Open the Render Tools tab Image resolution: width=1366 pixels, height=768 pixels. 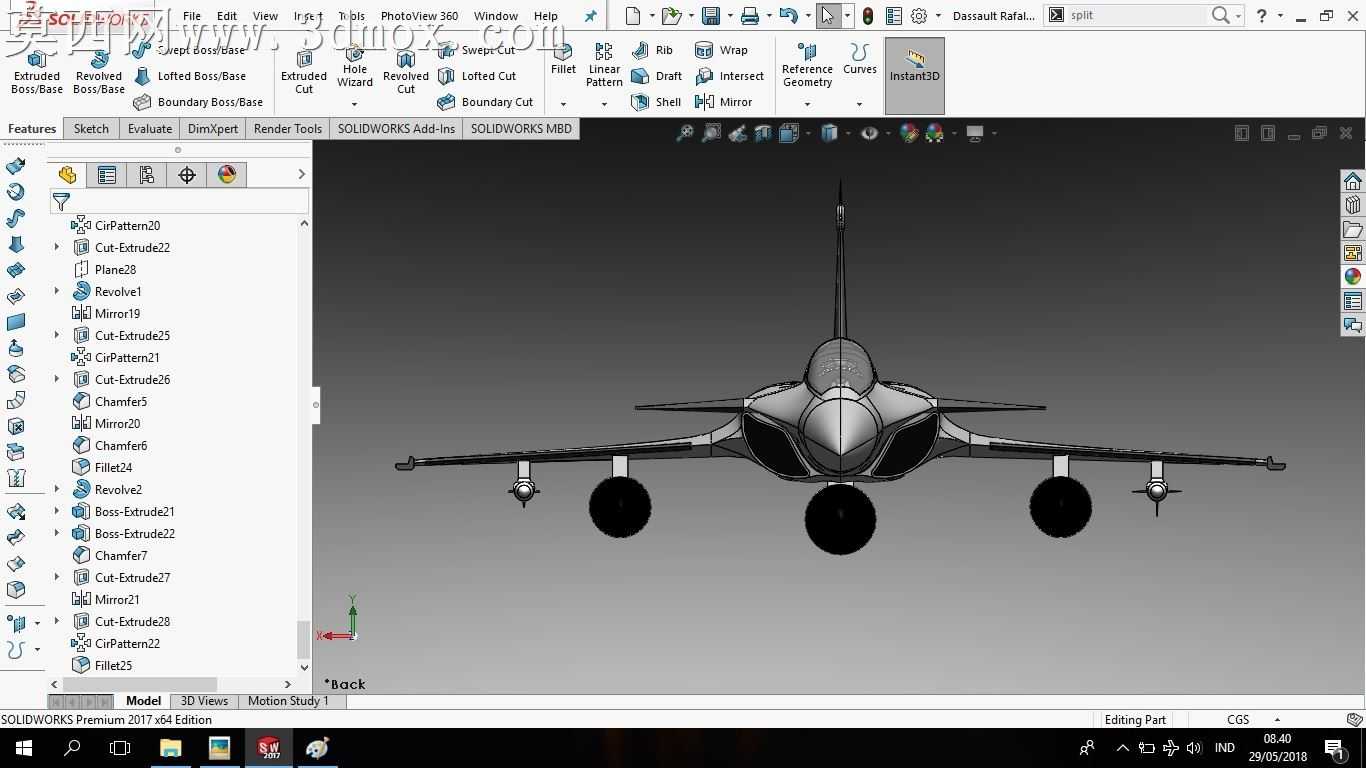pyautogui.click(x=288, y=128)
